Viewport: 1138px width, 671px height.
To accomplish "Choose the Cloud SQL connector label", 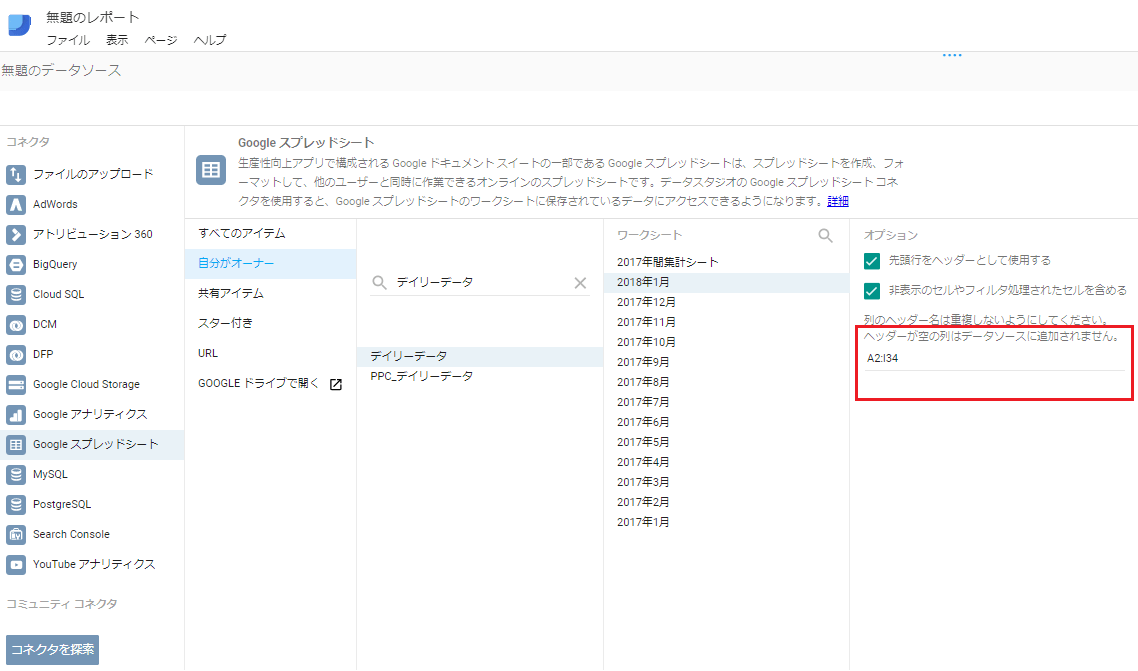I will pyautogui.click(x=59, y=295).
